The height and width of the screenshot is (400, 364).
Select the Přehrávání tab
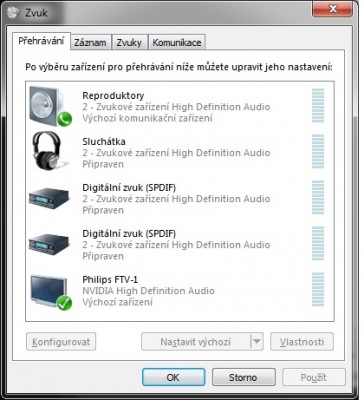point(41,41)
